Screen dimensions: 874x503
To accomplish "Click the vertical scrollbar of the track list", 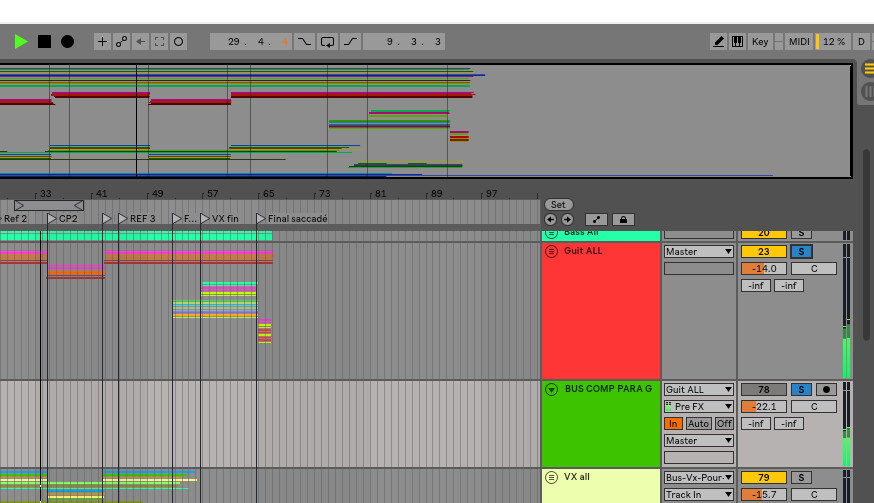I will coord(866,245).
